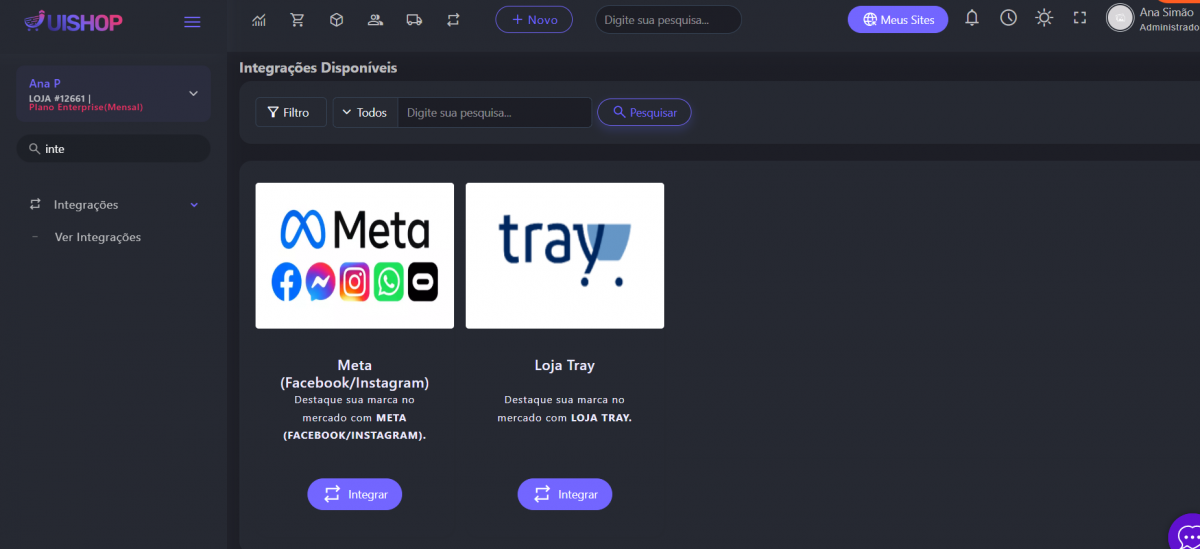The height and width of the screenshot is (549, 1200).
Task: Click the integrations search input field
Action: (494, 113)
